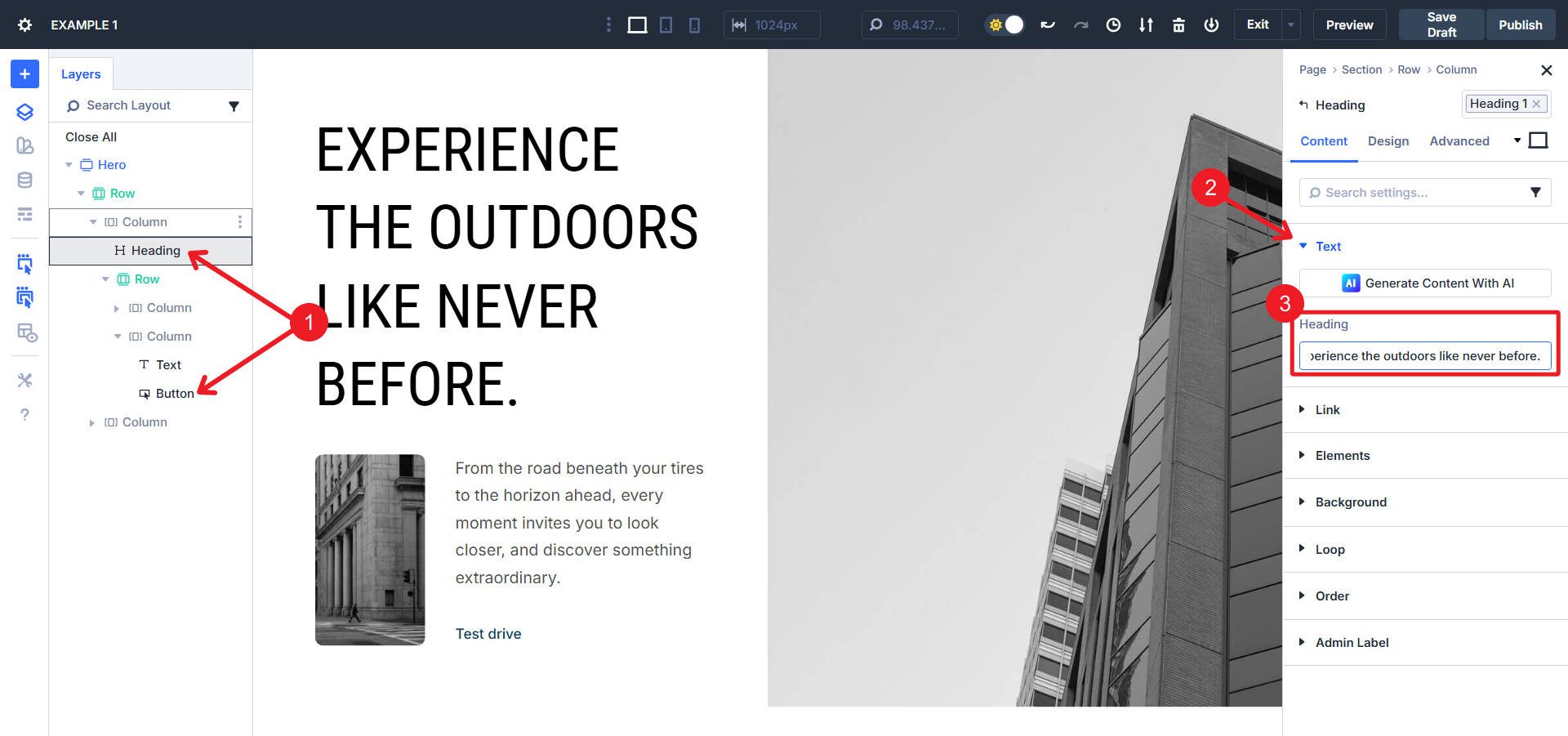Switch to tablet view icon
Viewport: 1568px width, 736px height.
666,25
